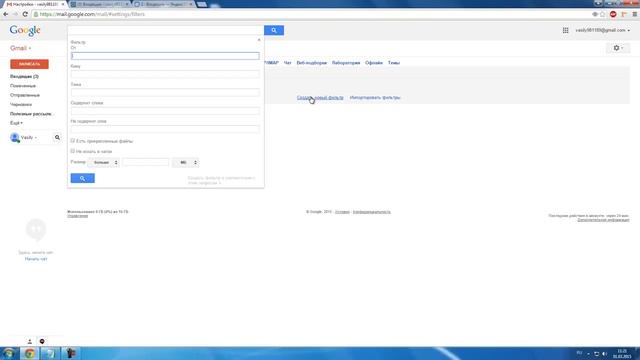Reload the page with the refresh icon

tap(25, 14)
